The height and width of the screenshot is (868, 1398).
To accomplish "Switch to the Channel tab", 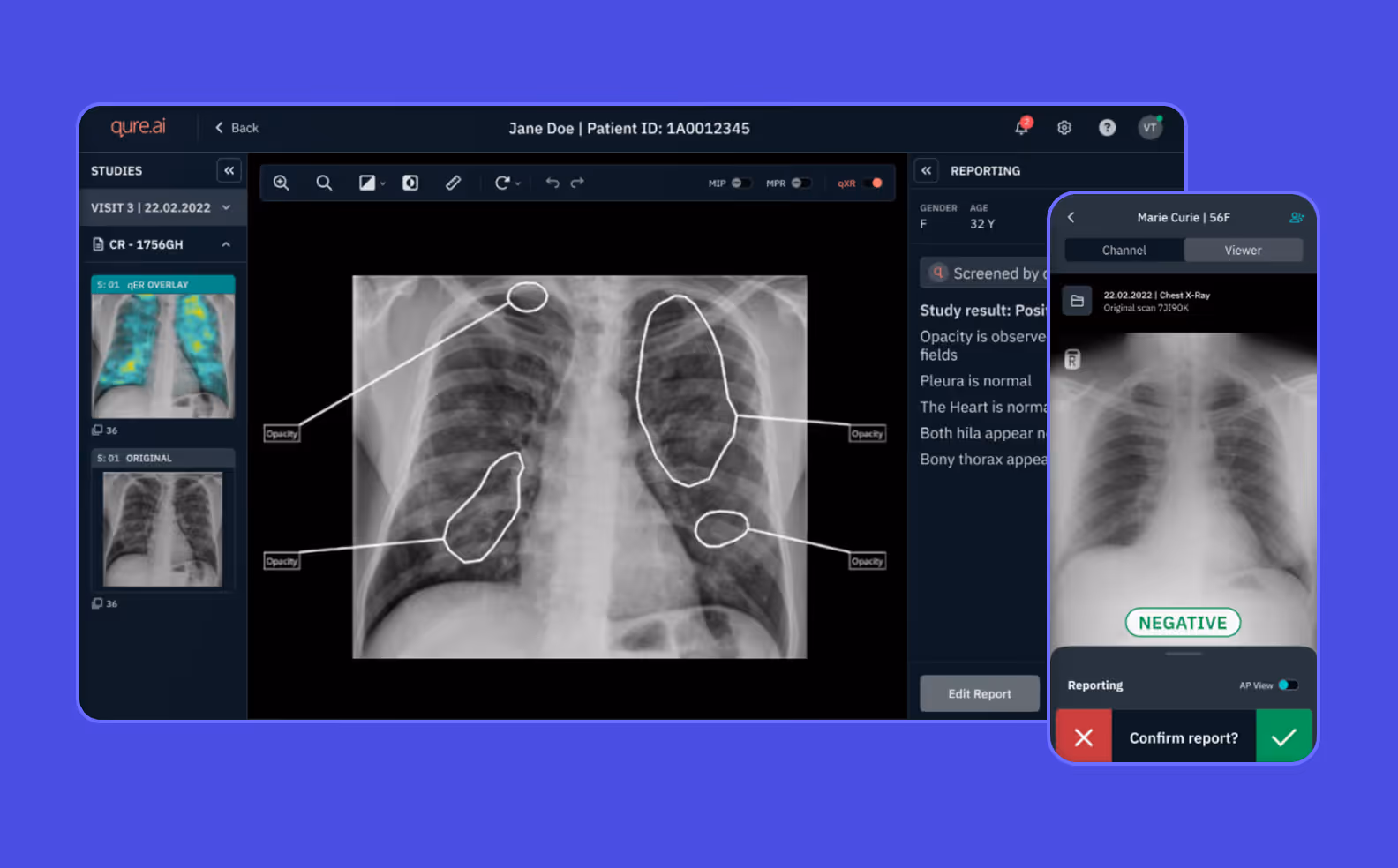I will tap(1124, 251).
